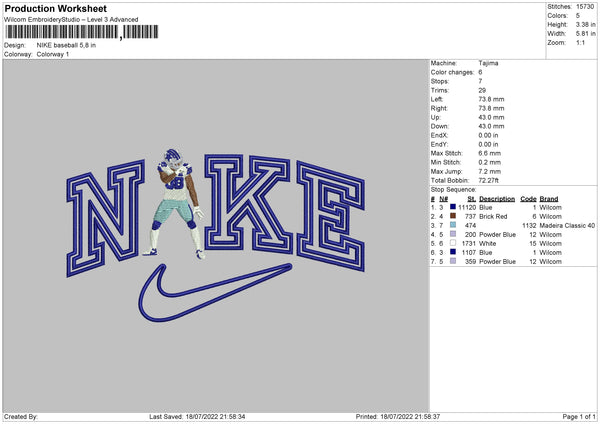Click the Page 1 of 1 indicator
Screen dimensions: 600x424
click(x=579, y=416)
